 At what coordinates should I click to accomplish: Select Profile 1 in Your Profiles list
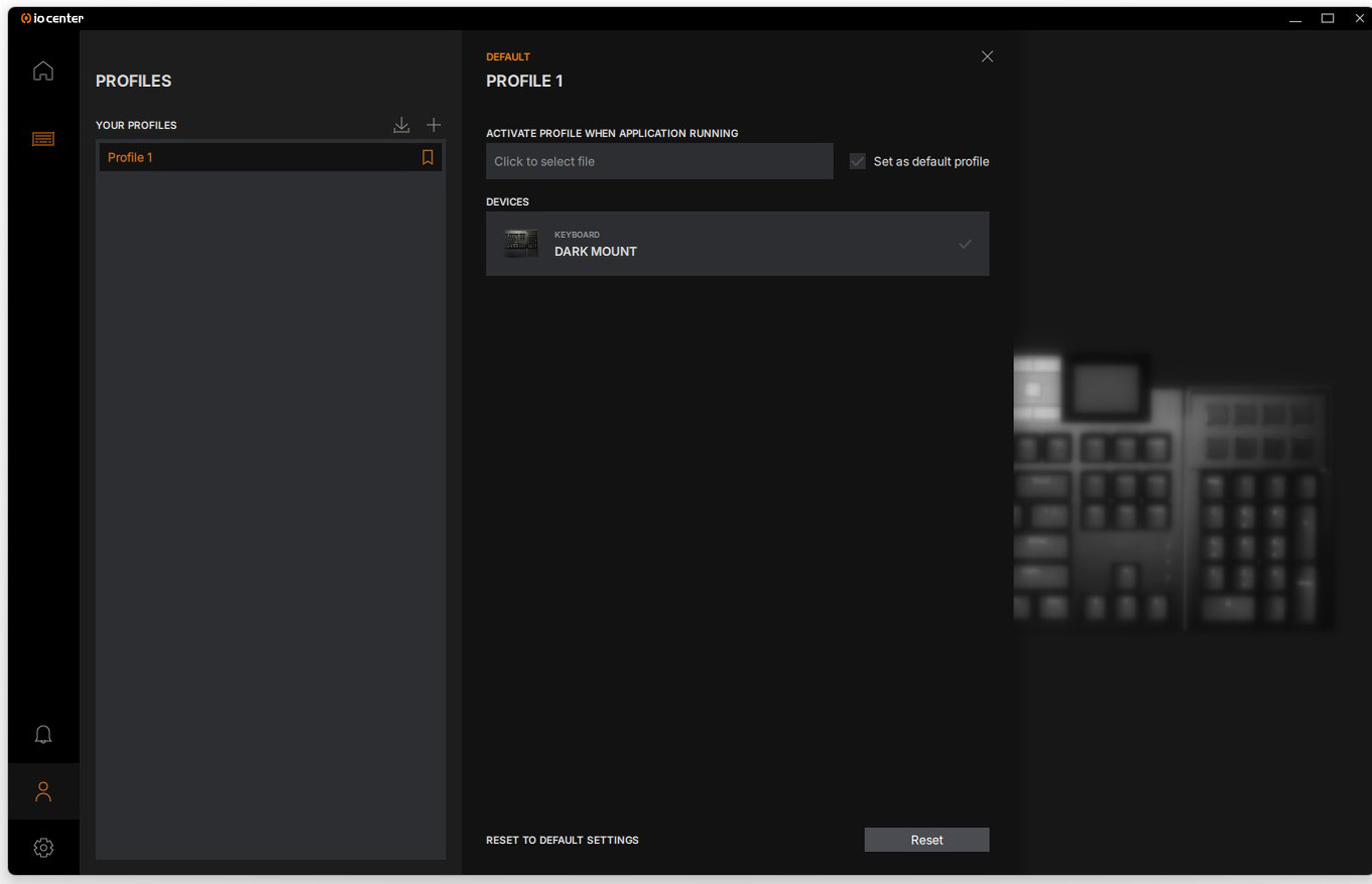[250, 158]
